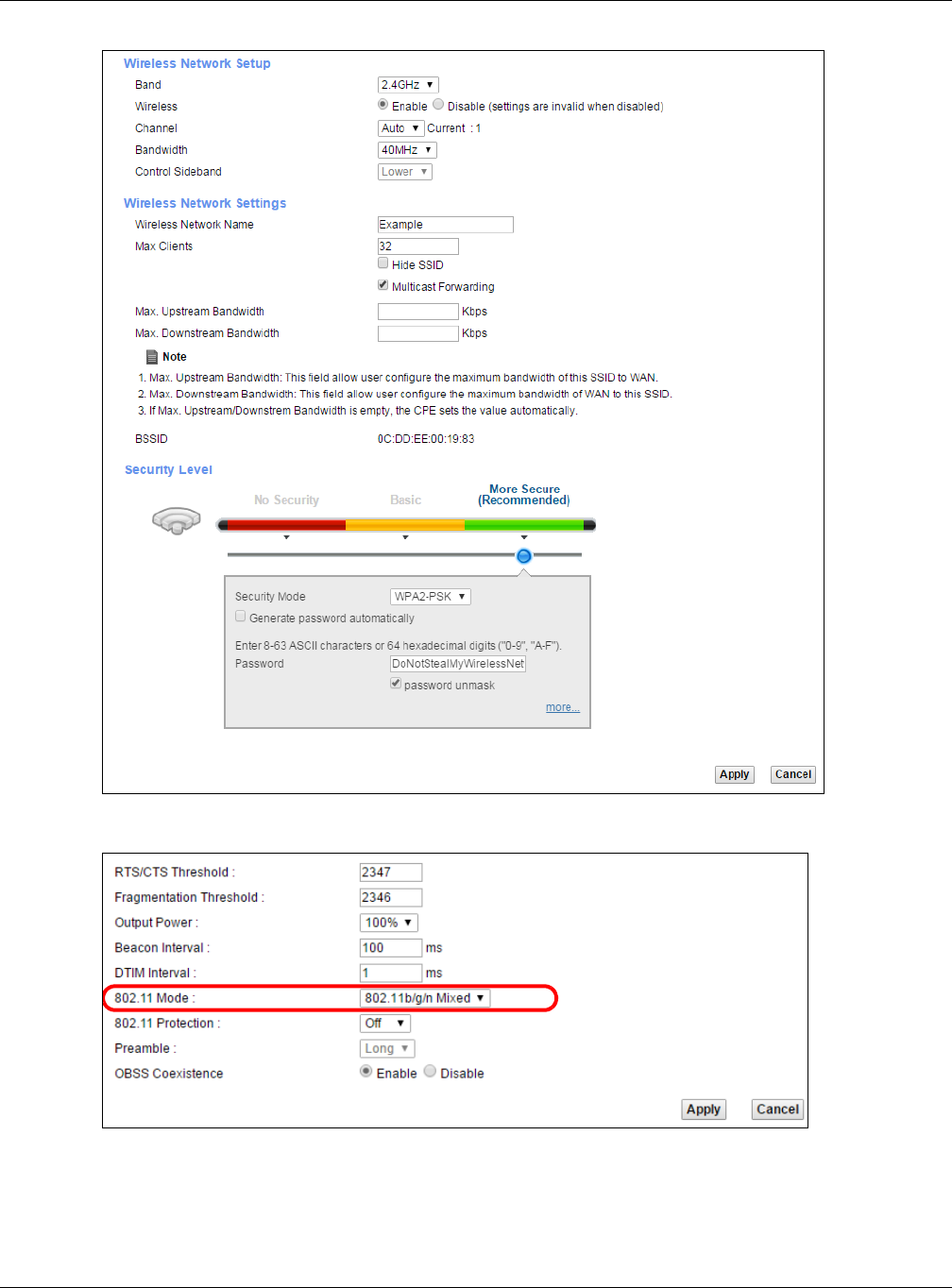Click the Max. Downstream Bandwidth field
This screenshot has height=1288, width=952.
click(x=418, y=333)
